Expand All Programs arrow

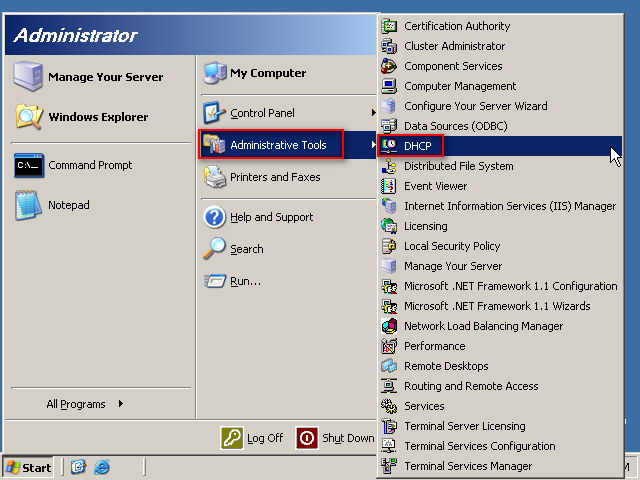120,404
